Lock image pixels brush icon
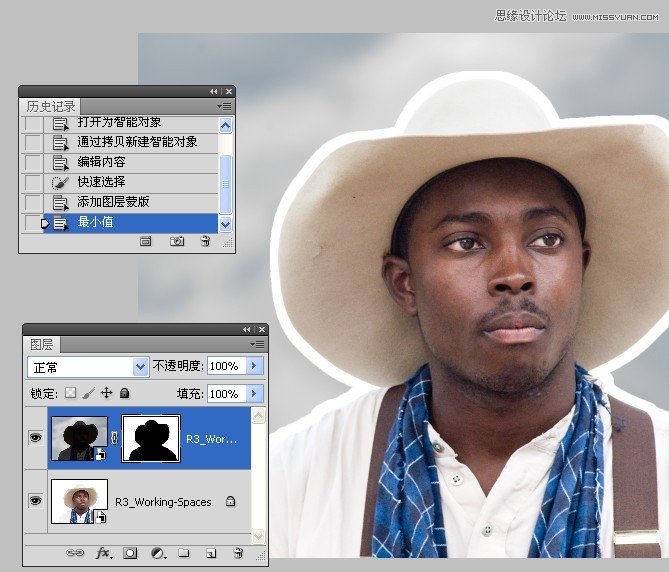Viewport: 669px width, 572px height. click(88, 393)
